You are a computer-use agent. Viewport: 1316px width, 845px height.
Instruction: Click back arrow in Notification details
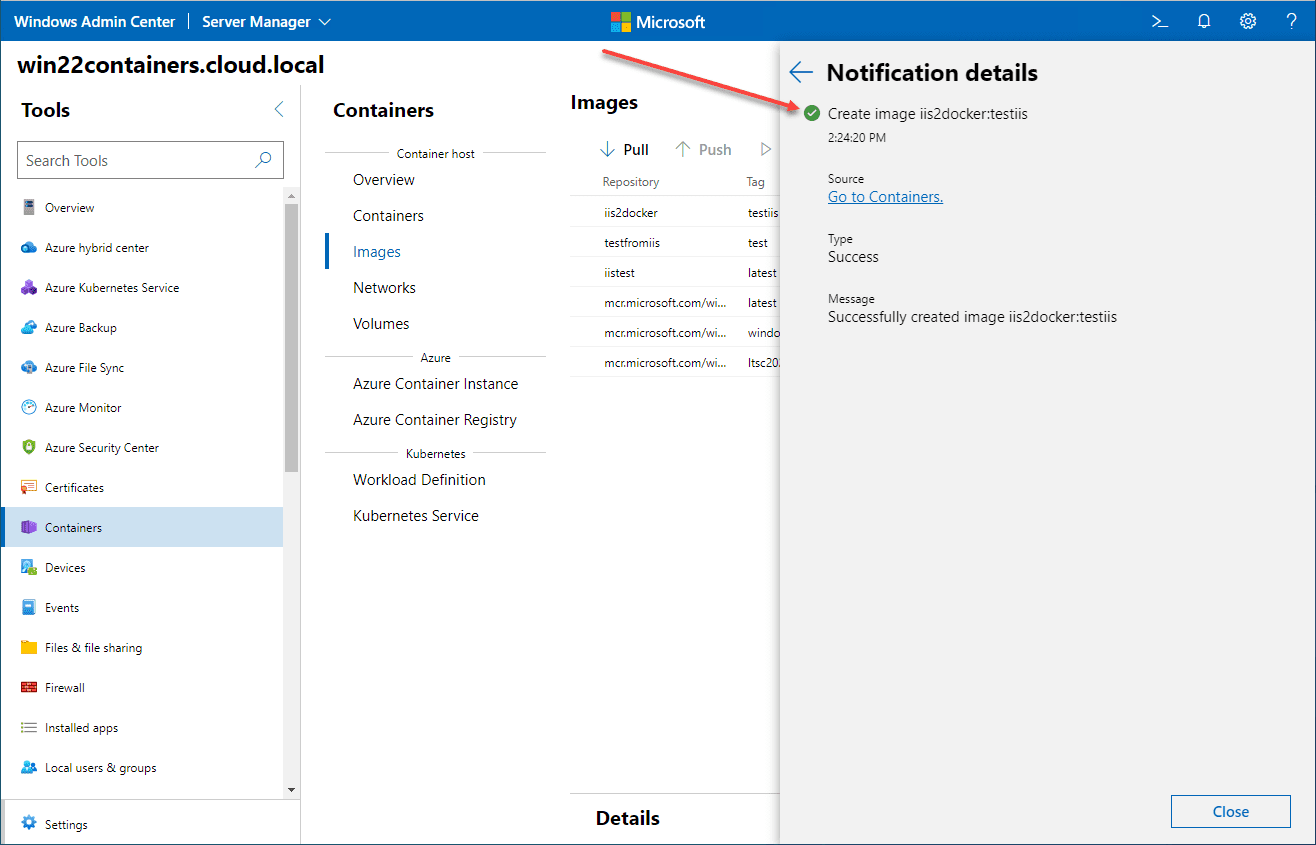coord(801,72)
